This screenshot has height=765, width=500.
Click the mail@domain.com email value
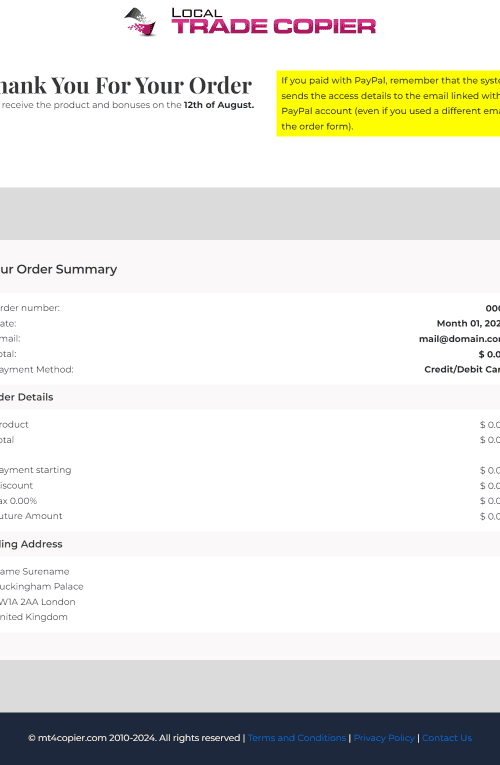[x=459, y=339]
